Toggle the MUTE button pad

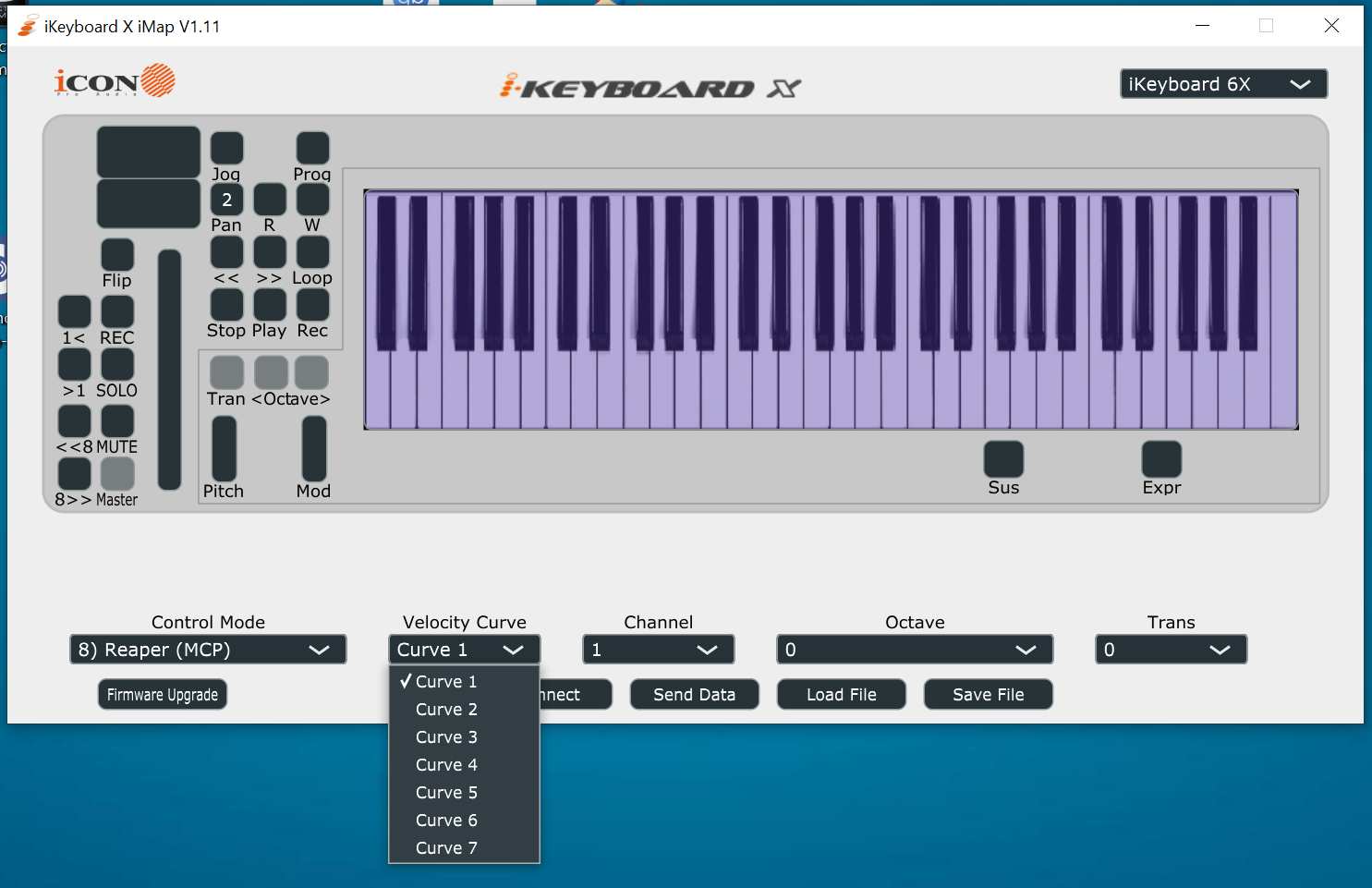pos(117,421)
